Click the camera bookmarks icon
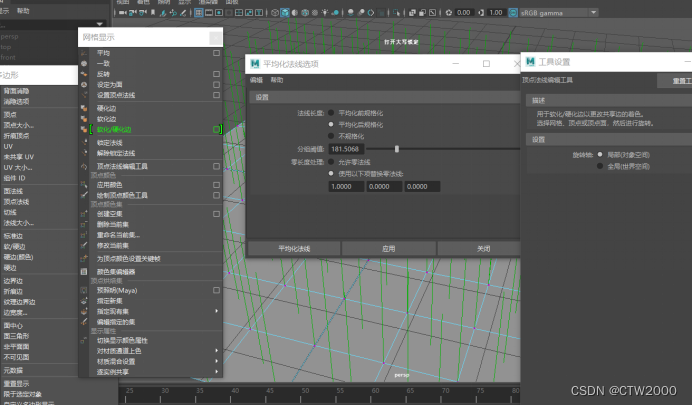The width and height of the screenshot is (693, 406). 153,12
